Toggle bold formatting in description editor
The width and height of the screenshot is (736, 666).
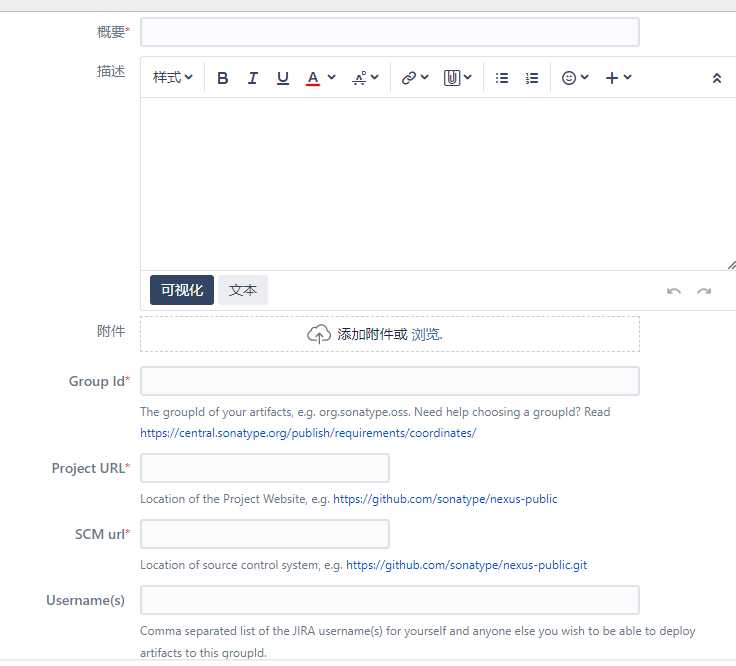(223, 78)
